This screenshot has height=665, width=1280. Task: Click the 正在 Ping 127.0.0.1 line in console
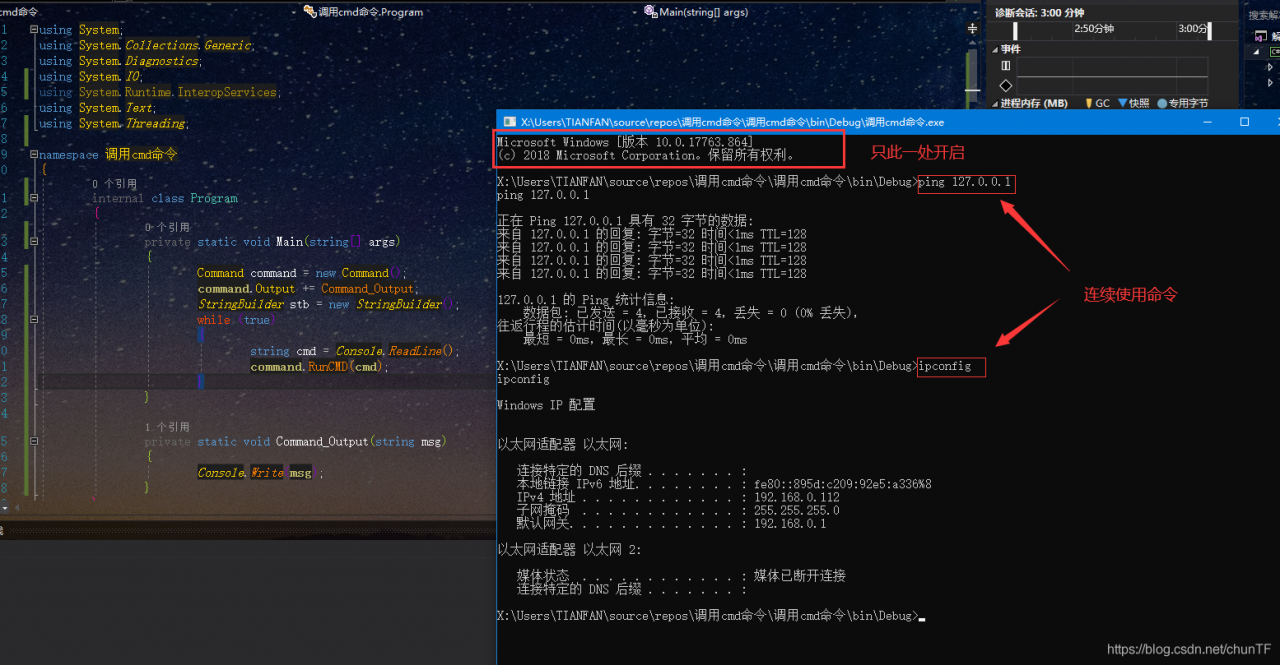pyautogui.click(x=626, y=220)
